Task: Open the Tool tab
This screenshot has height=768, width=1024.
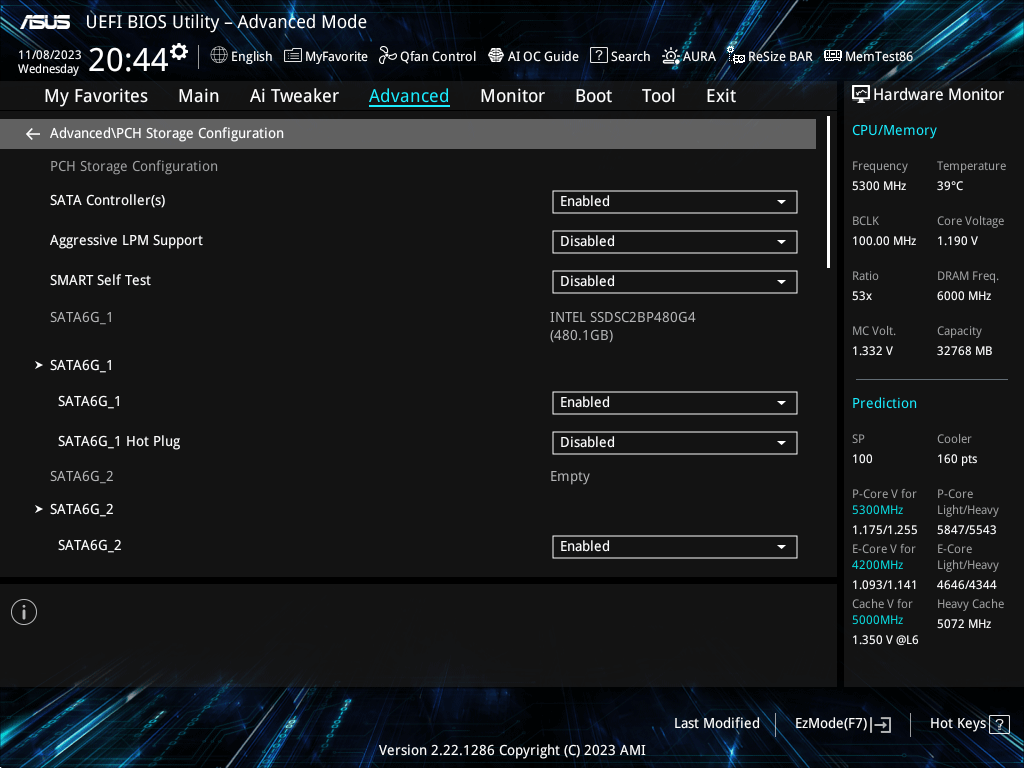Action: coord(658,96)
